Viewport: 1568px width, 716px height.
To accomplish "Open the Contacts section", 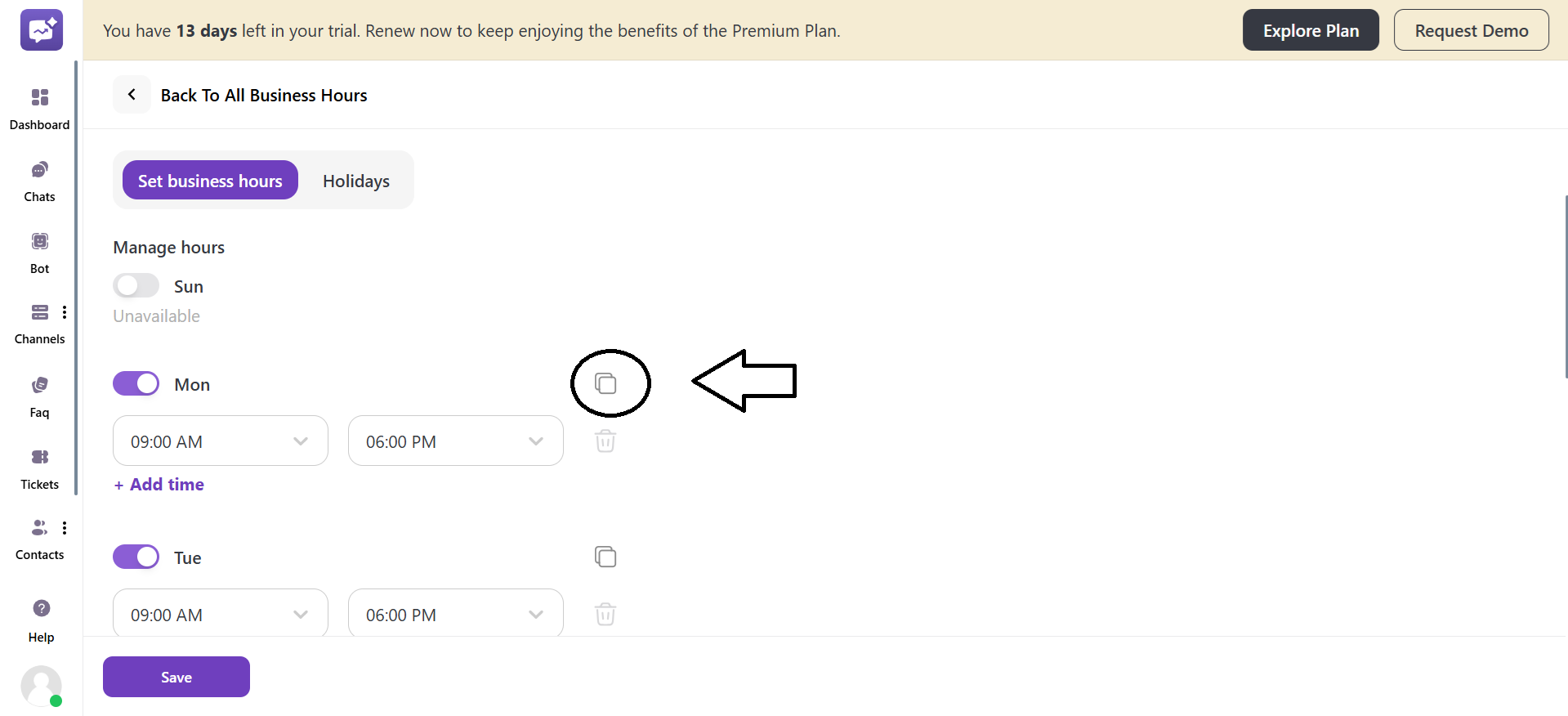I will click(x=39, y=536).
